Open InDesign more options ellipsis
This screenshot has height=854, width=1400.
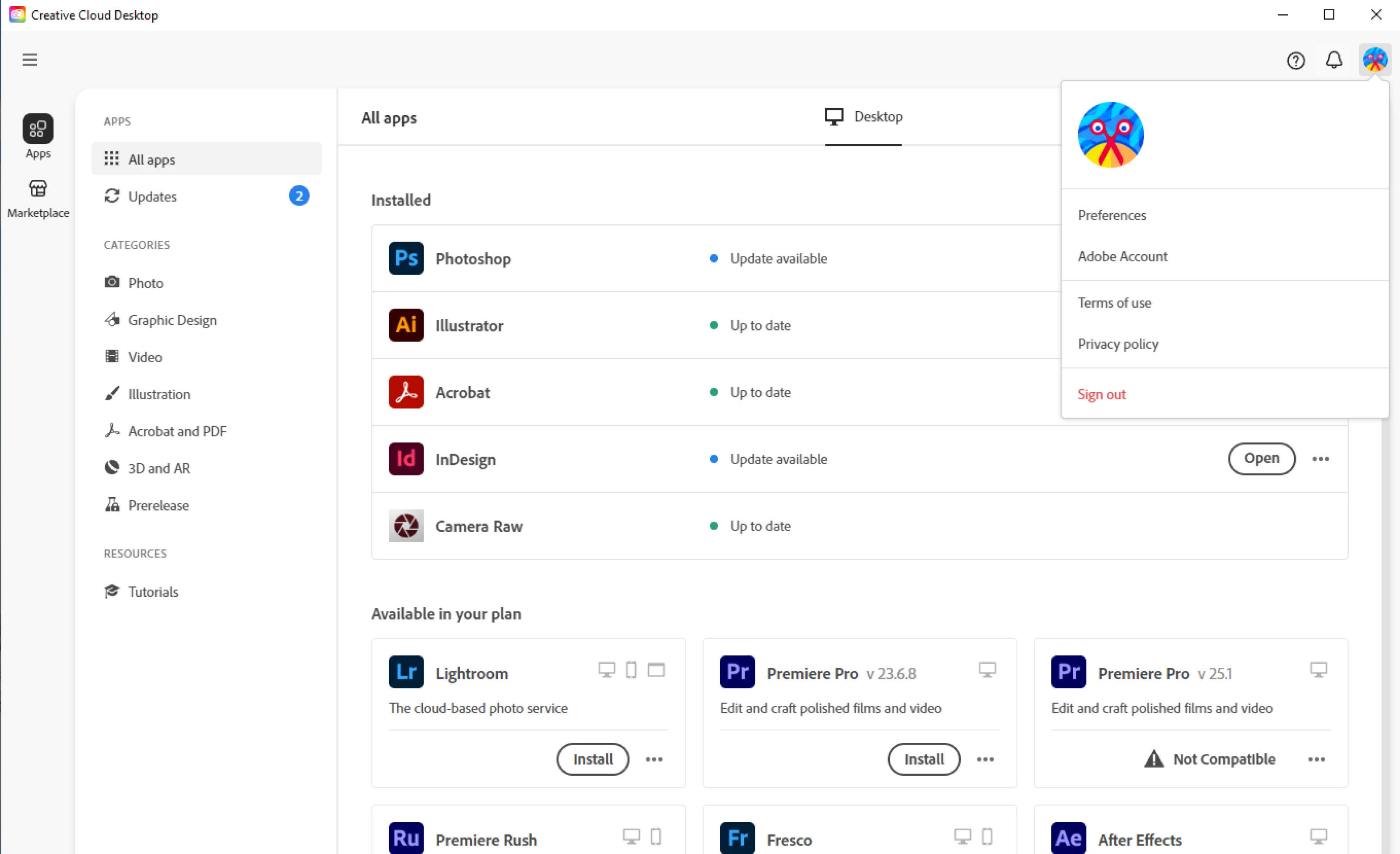point(1320,459)
